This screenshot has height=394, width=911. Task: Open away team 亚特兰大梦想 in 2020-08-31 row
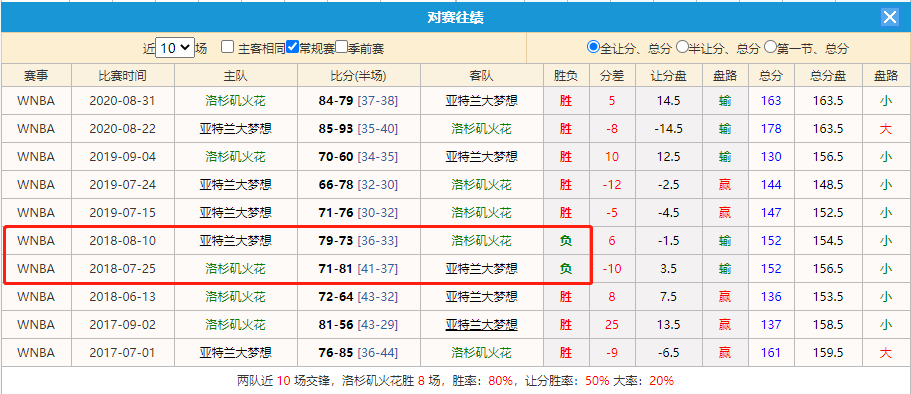[x=482, y=101]
